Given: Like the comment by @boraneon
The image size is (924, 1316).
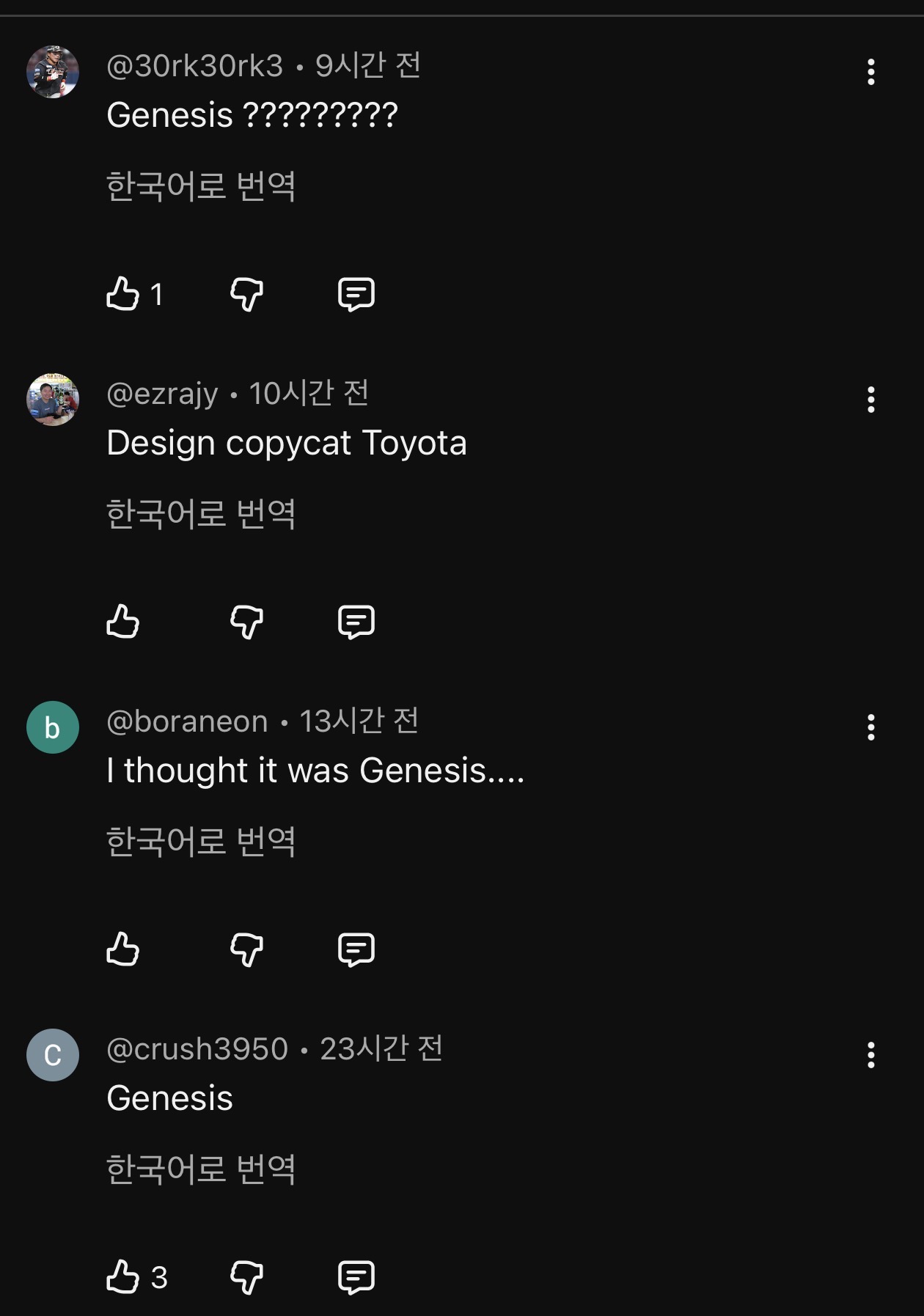Looking at the screenshot, I should tap(122, 949).
